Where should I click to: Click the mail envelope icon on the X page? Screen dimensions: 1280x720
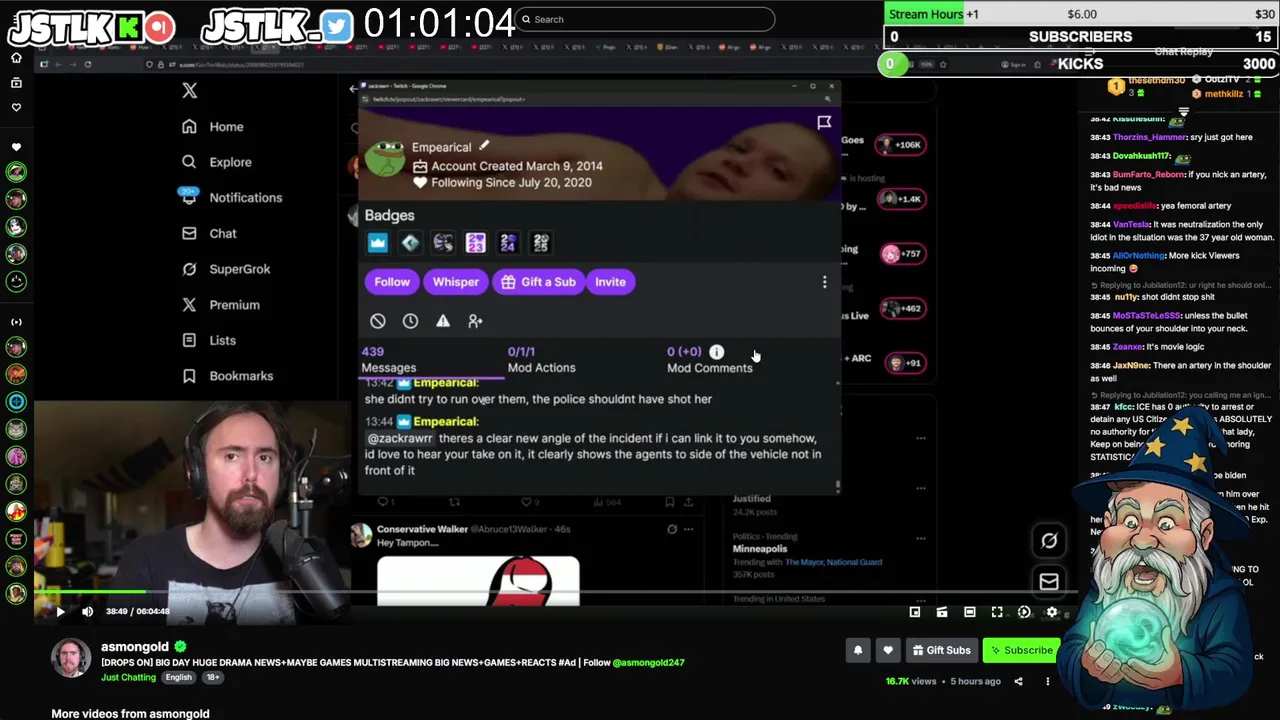click(1049, 581)
